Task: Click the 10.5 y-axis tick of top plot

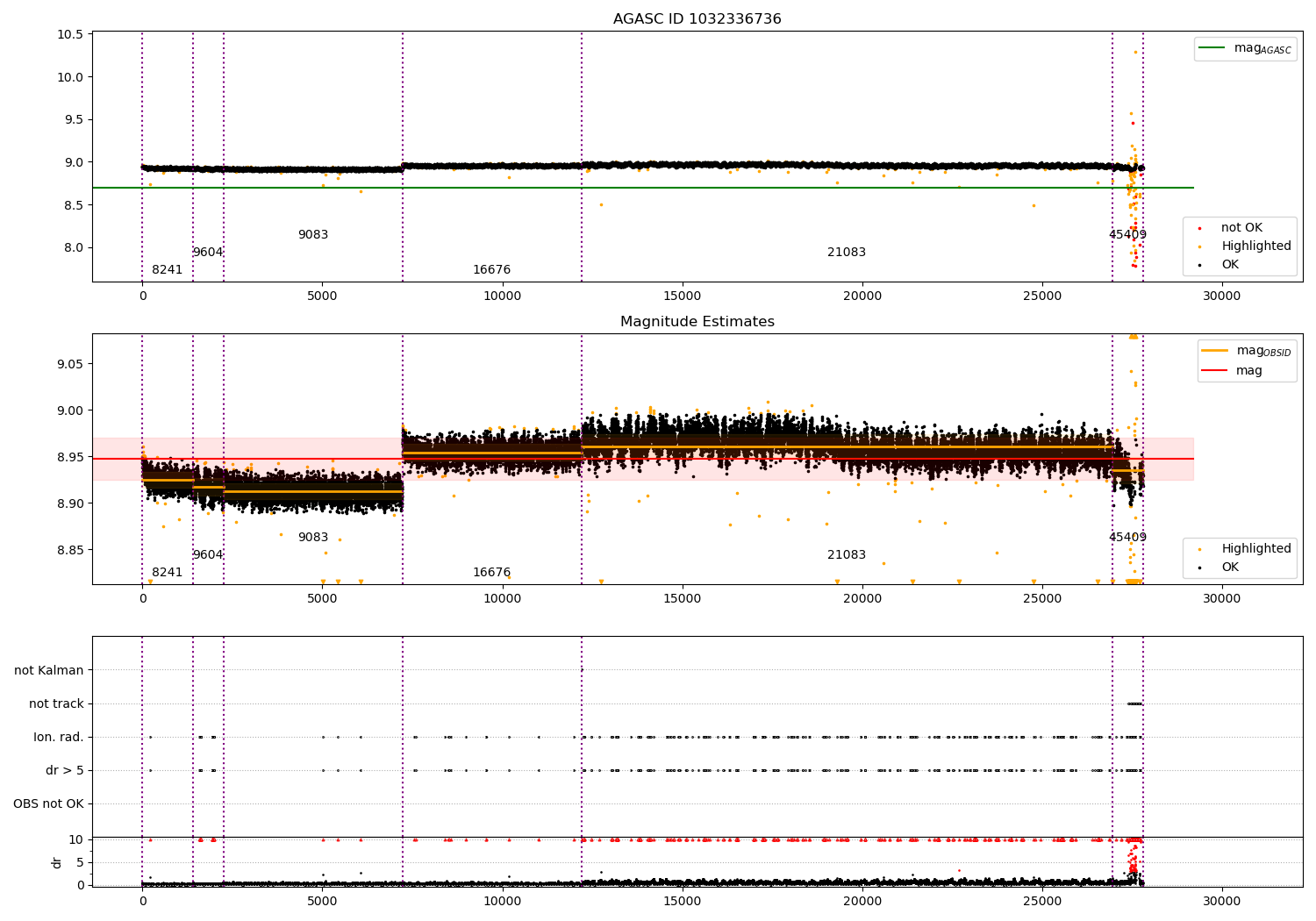Action: pos(71,34)
